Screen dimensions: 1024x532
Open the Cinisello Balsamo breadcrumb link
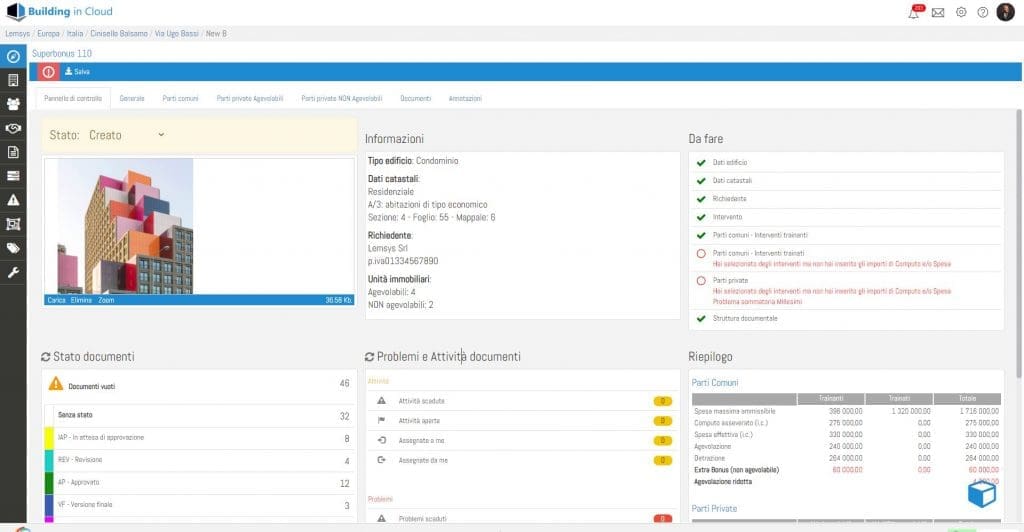click(119, 33)
